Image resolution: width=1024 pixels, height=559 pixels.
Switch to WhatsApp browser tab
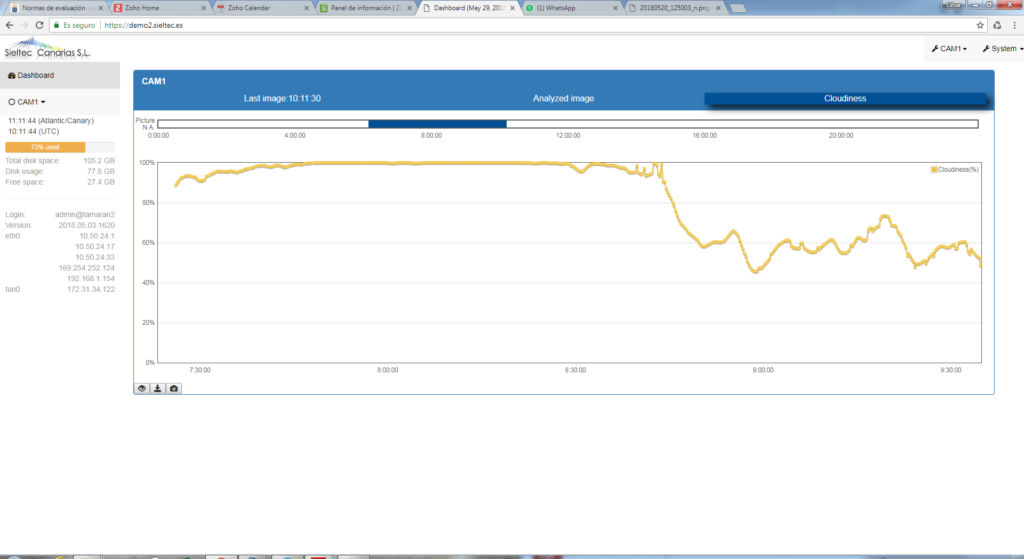[x=569, y=8]
